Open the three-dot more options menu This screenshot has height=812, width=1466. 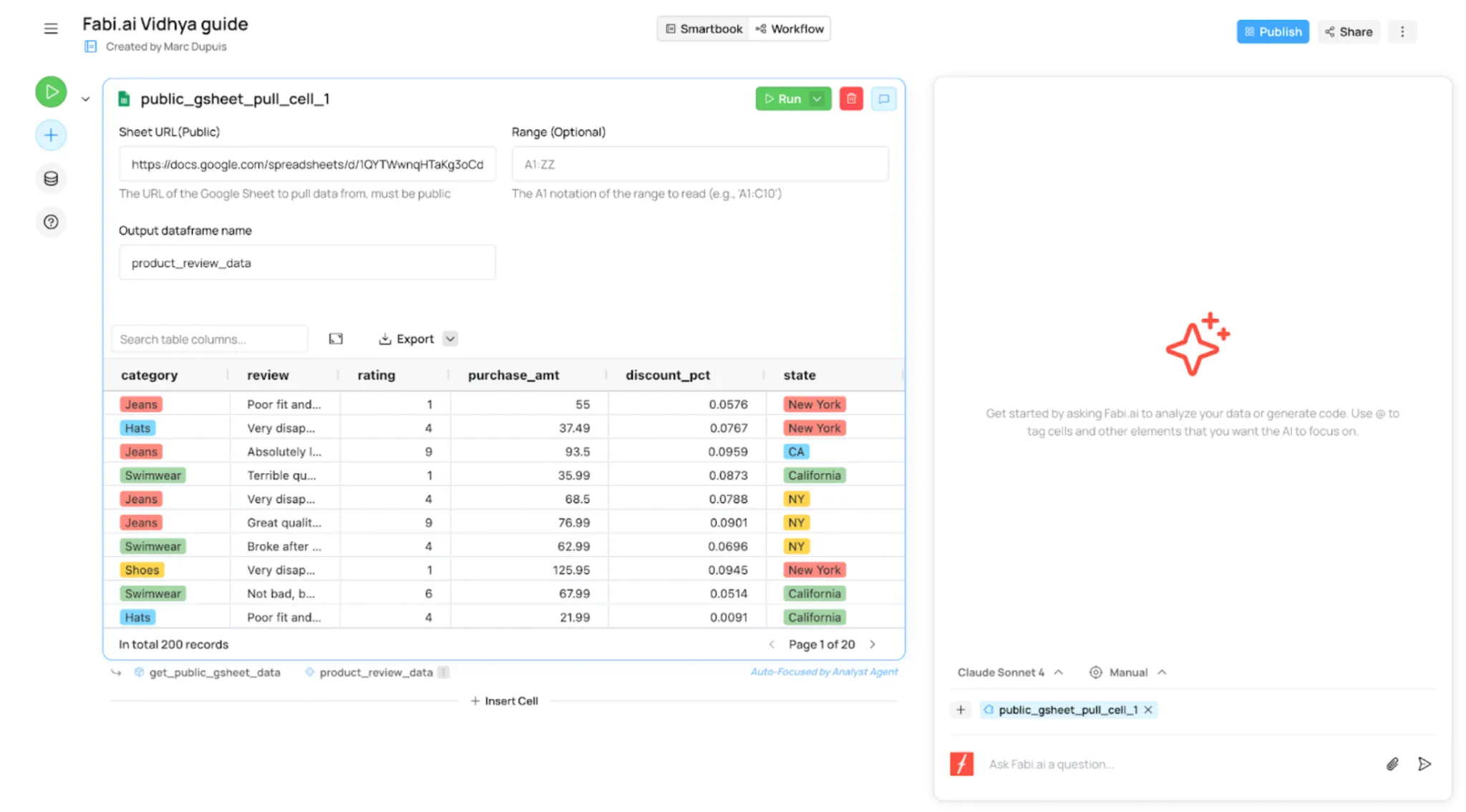(1402, 31)
